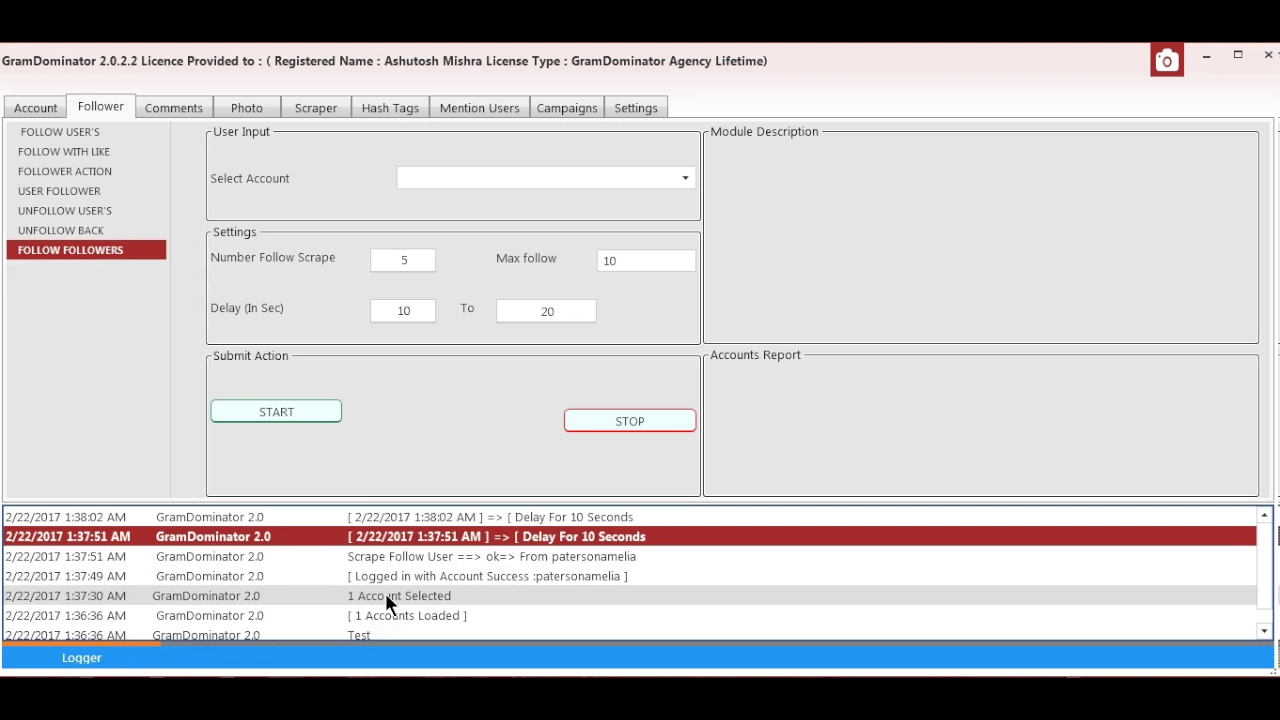
Task: Select FOLLOW FOLLOWERS sidebar item
Action: [x=86, y=250]
